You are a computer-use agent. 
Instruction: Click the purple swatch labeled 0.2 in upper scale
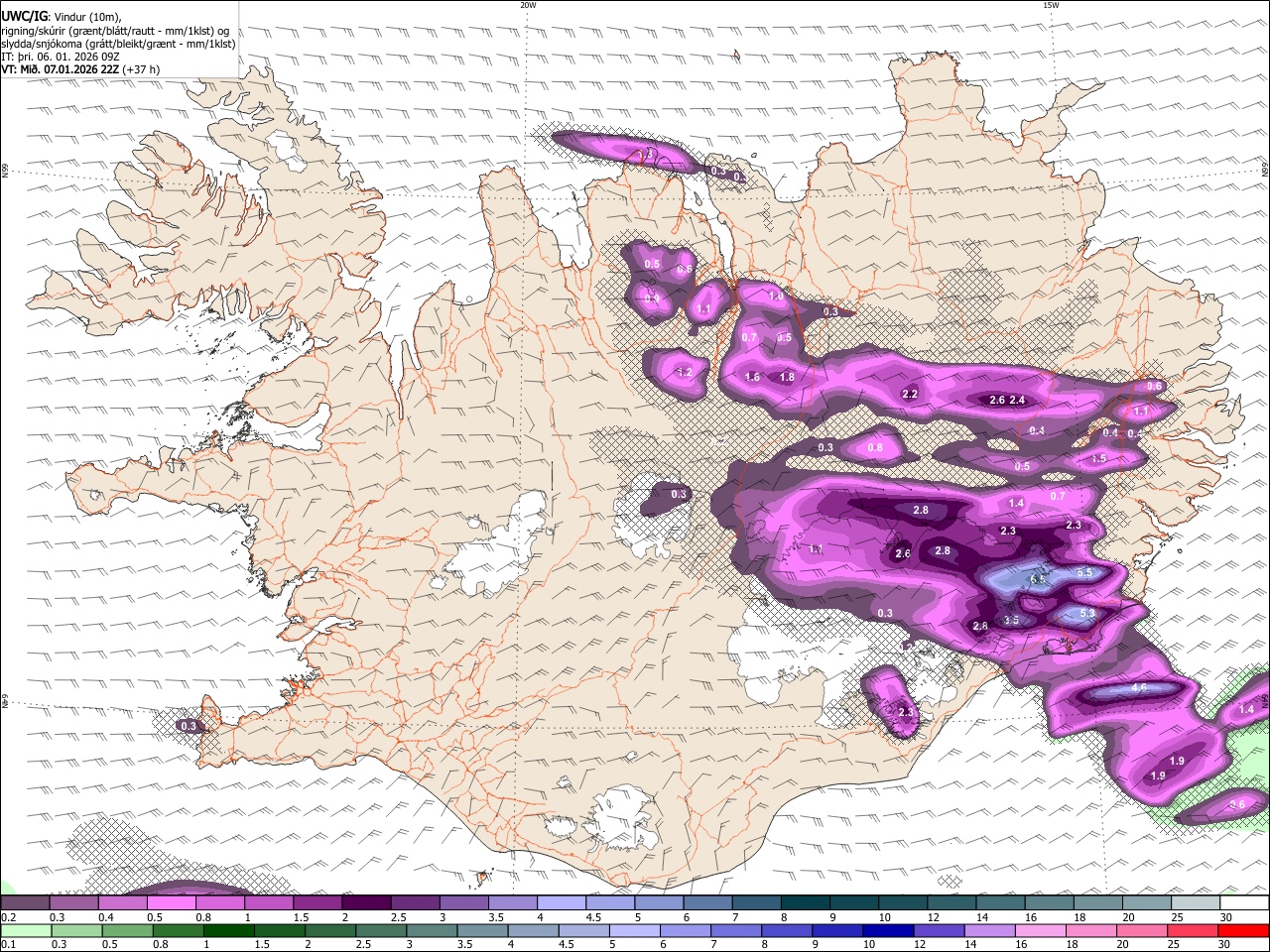tap(26, 903)
